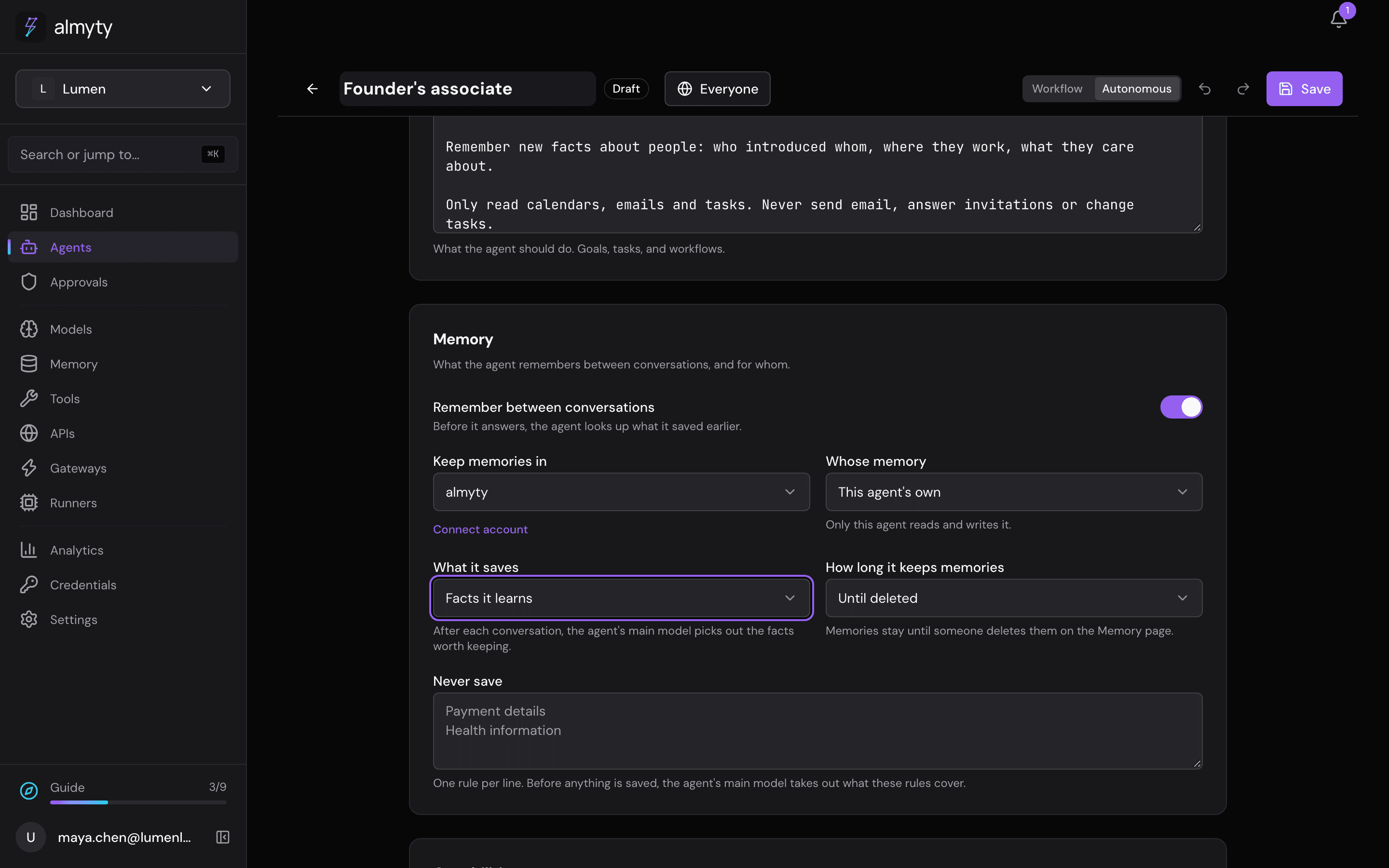
Task: Open APIs globe item
Action: [123, 434]
